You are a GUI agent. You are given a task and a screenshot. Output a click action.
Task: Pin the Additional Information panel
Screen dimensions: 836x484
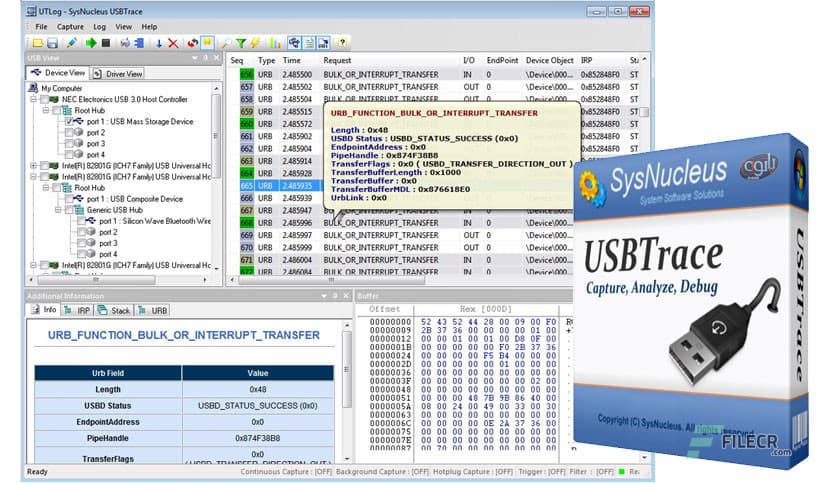click(335, 295)
